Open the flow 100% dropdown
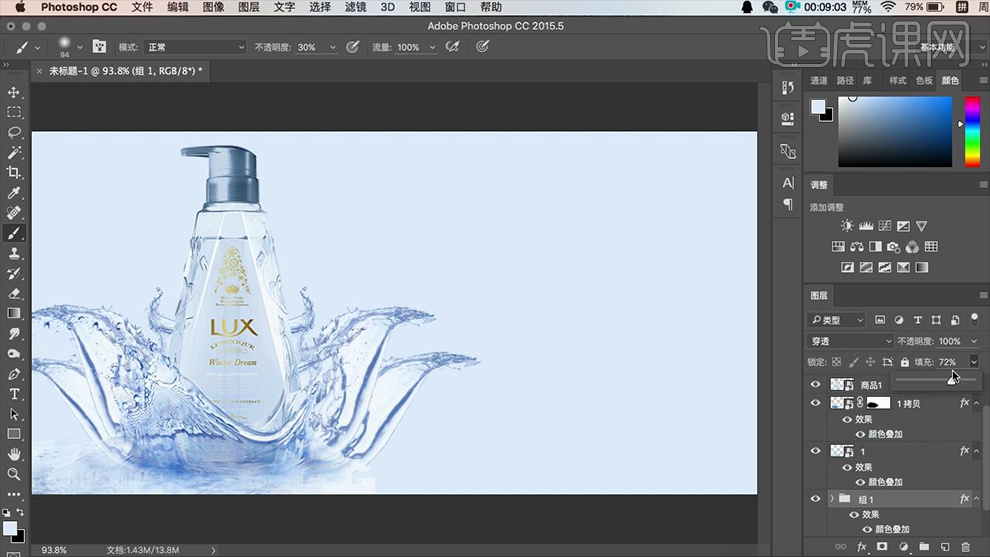 (432, 47)
